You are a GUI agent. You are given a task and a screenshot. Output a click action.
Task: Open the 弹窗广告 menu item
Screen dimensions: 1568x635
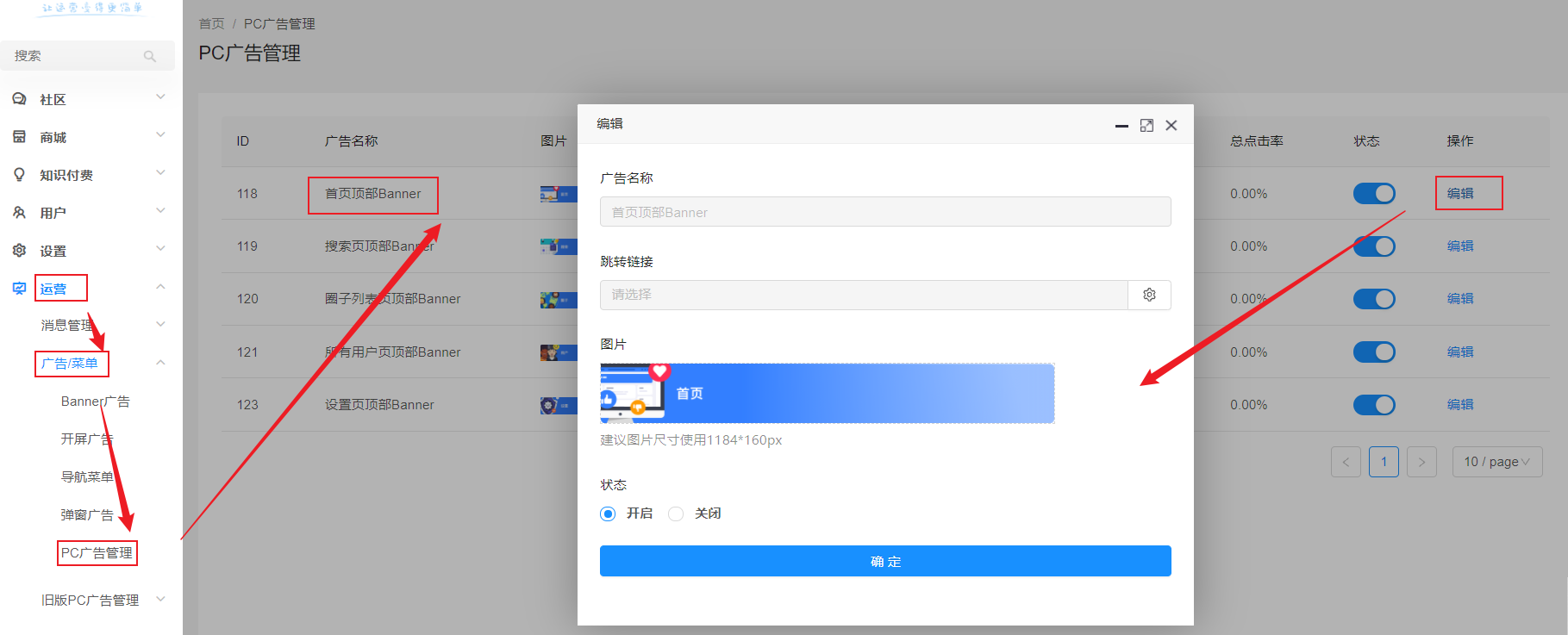87,515
